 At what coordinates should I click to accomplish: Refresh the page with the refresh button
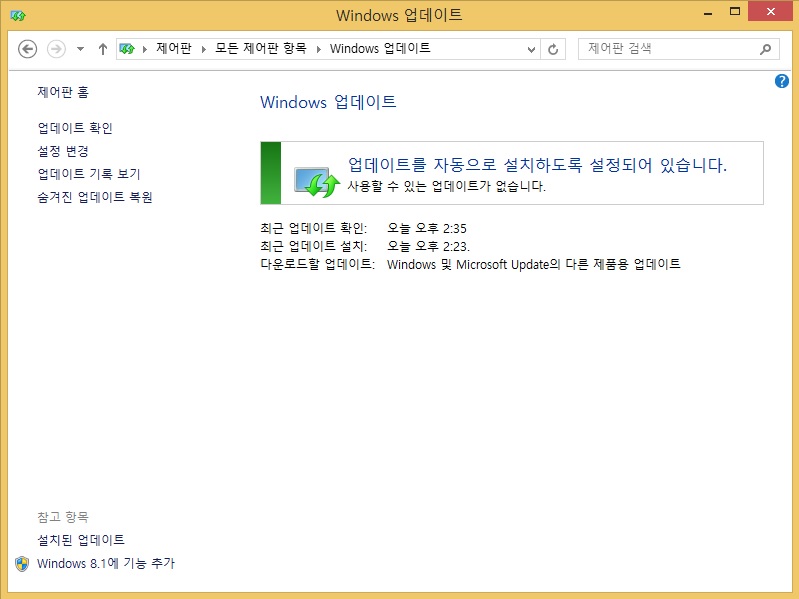pyautogui.click(x=553, y=49)
